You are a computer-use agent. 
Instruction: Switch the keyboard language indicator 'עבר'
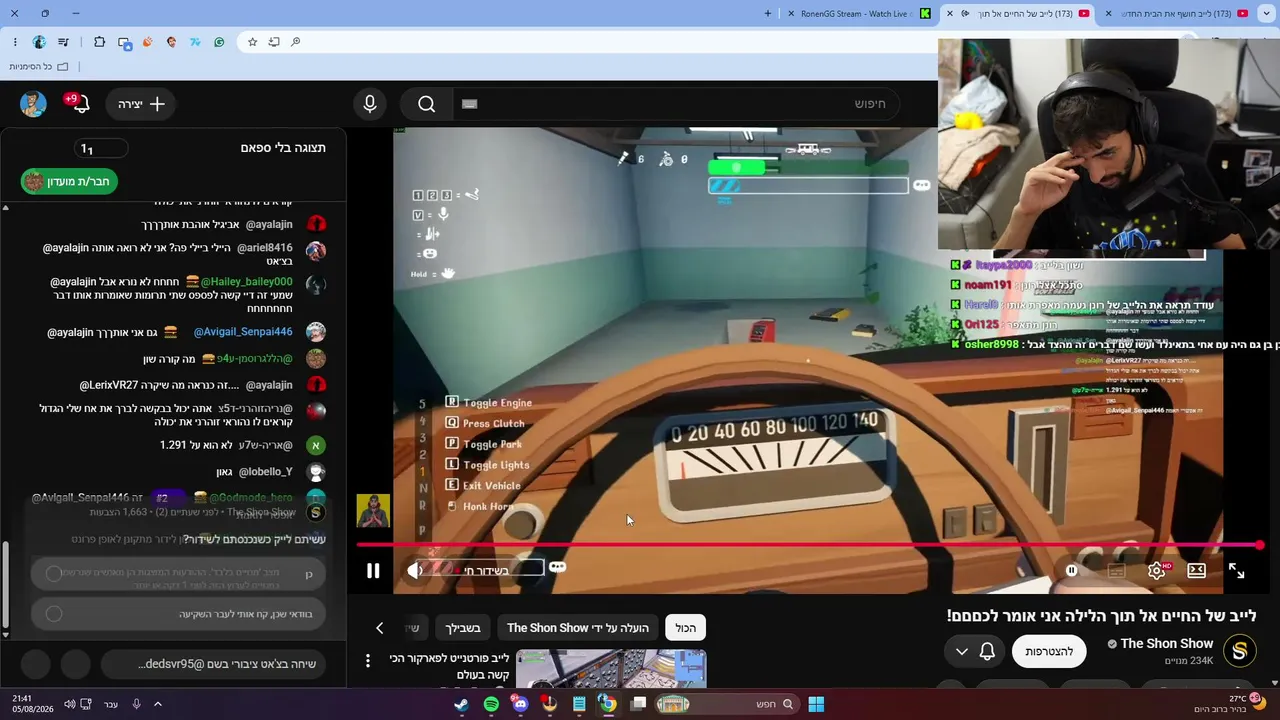click(111, 704)
